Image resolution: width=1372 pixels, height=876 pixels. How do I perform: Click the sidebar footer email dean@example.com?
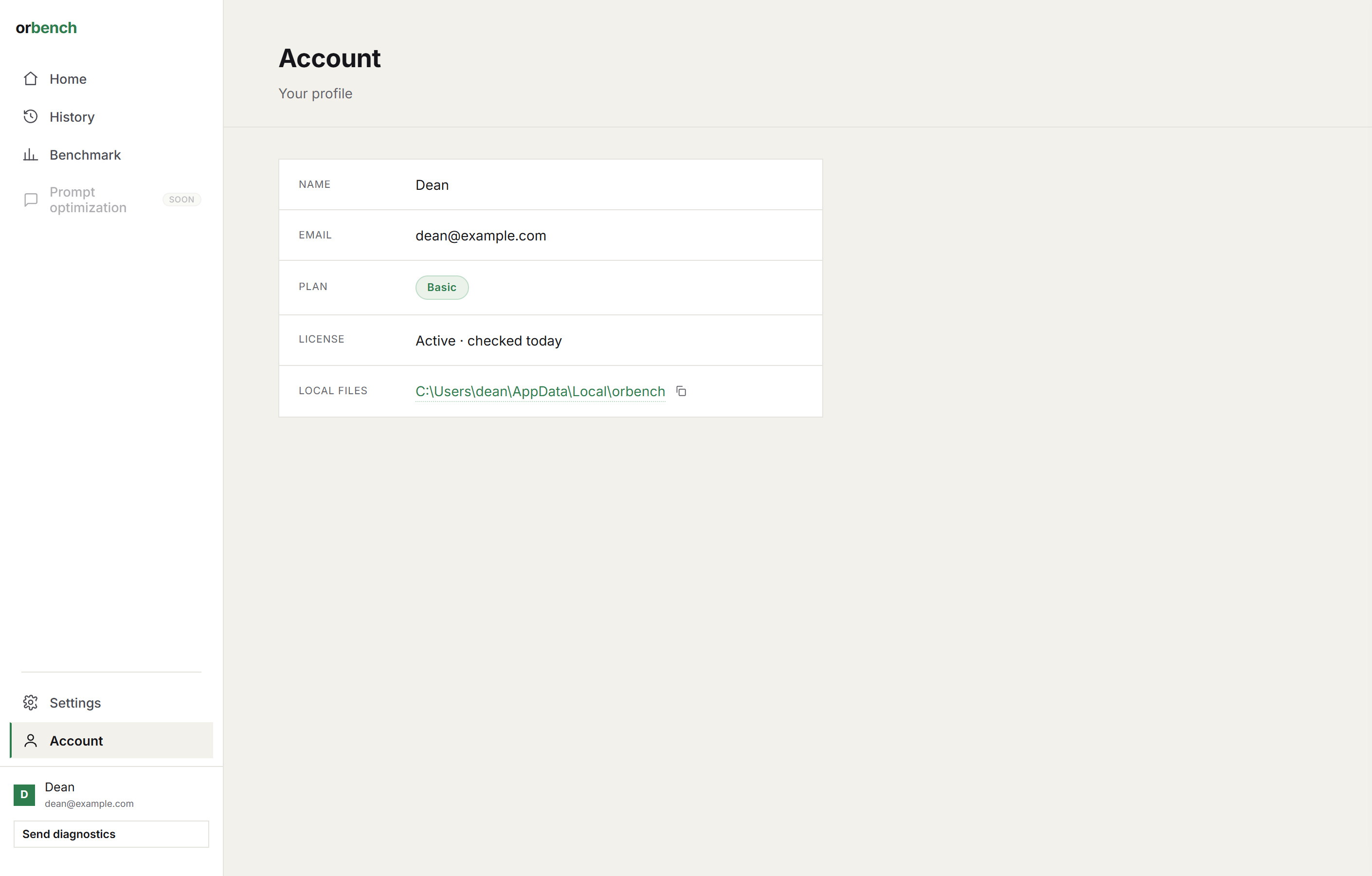[x=90, y=803]
